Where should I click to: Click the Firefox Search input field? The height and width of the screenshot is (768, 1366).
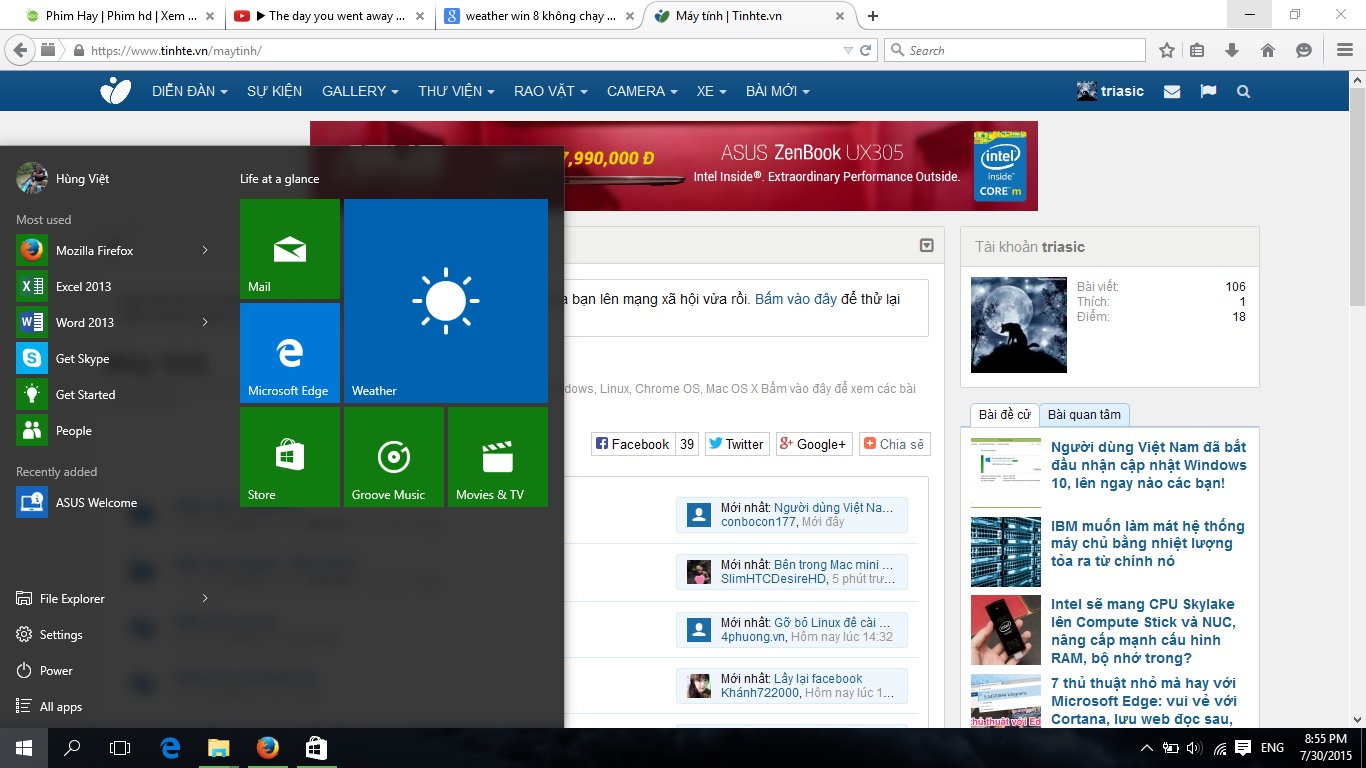tap(1015, 50)
